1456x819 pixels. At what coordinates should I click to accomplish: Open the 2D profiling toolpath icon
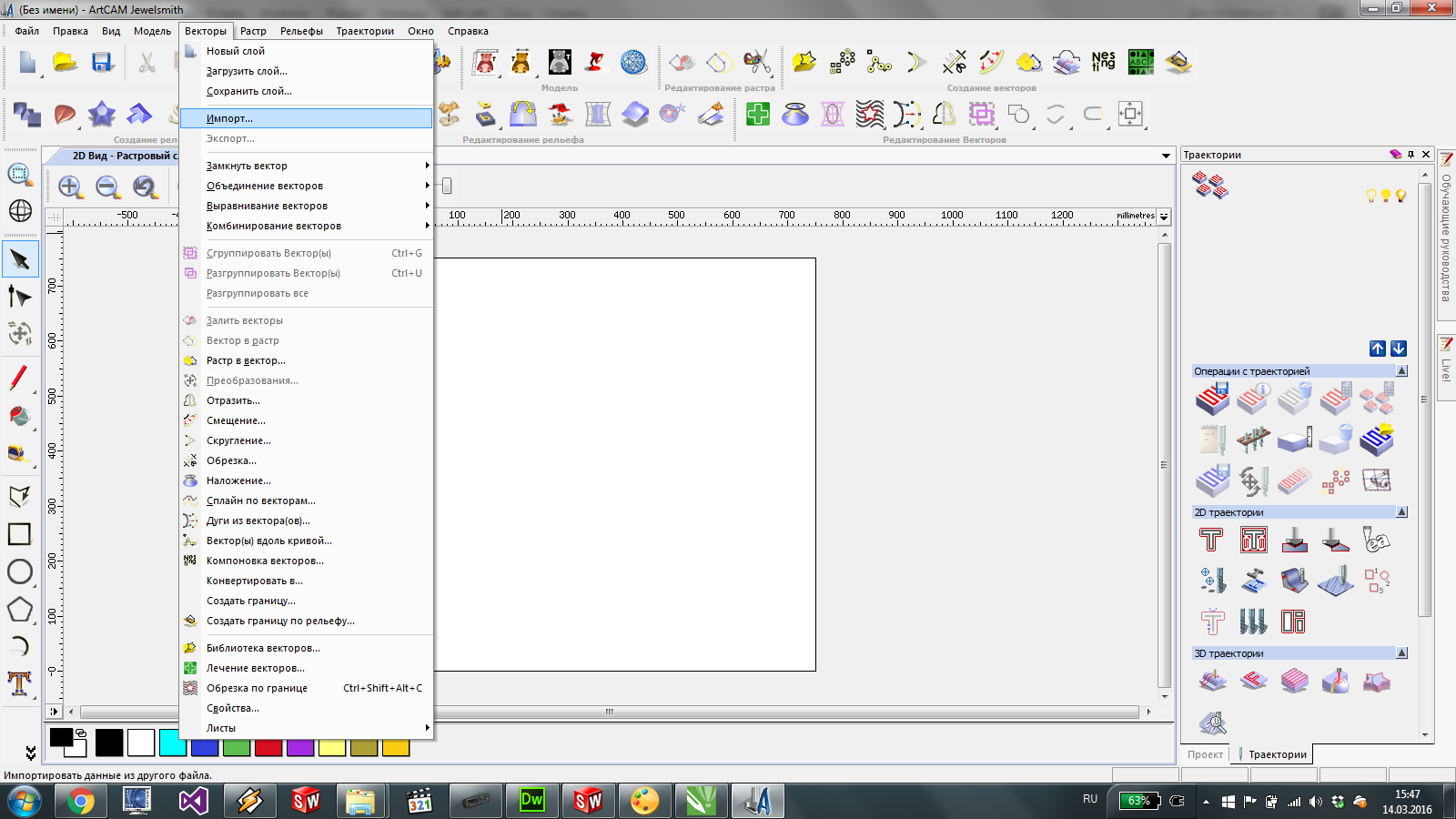click(1211, 541)
